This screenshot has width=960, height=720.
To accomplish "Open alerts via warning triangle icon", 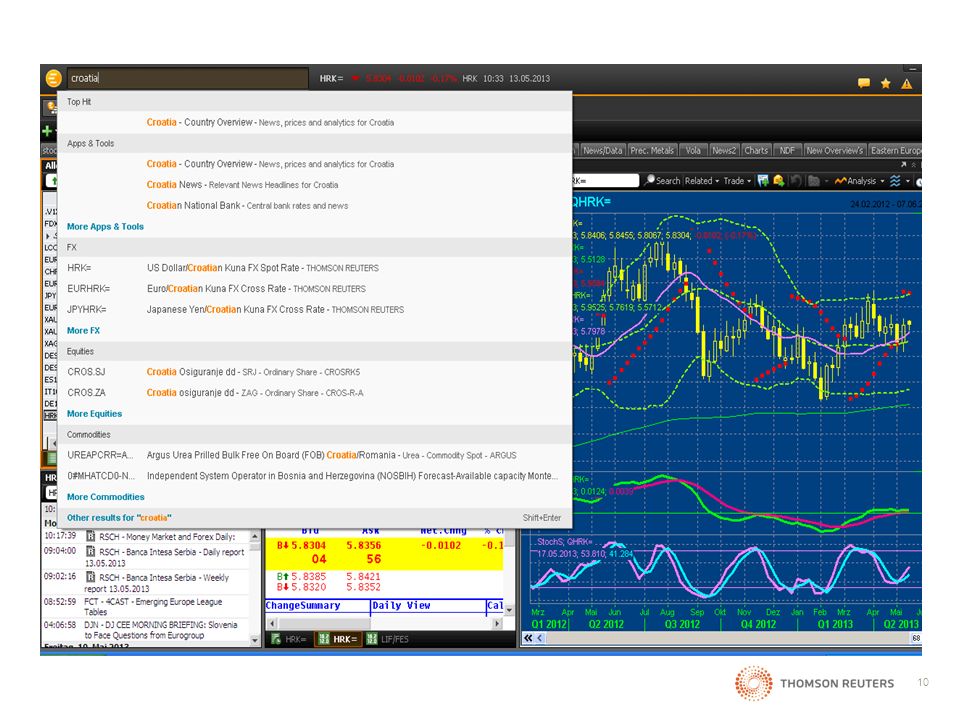I will point(907,84).
